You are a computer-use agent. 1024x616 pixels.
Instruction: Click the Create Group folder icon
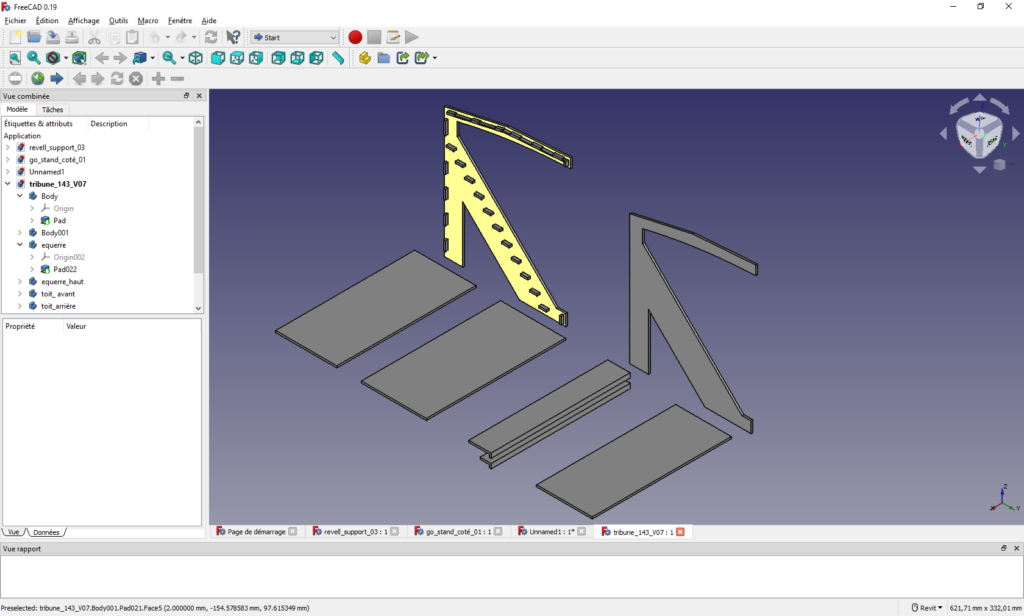point(383,58)
